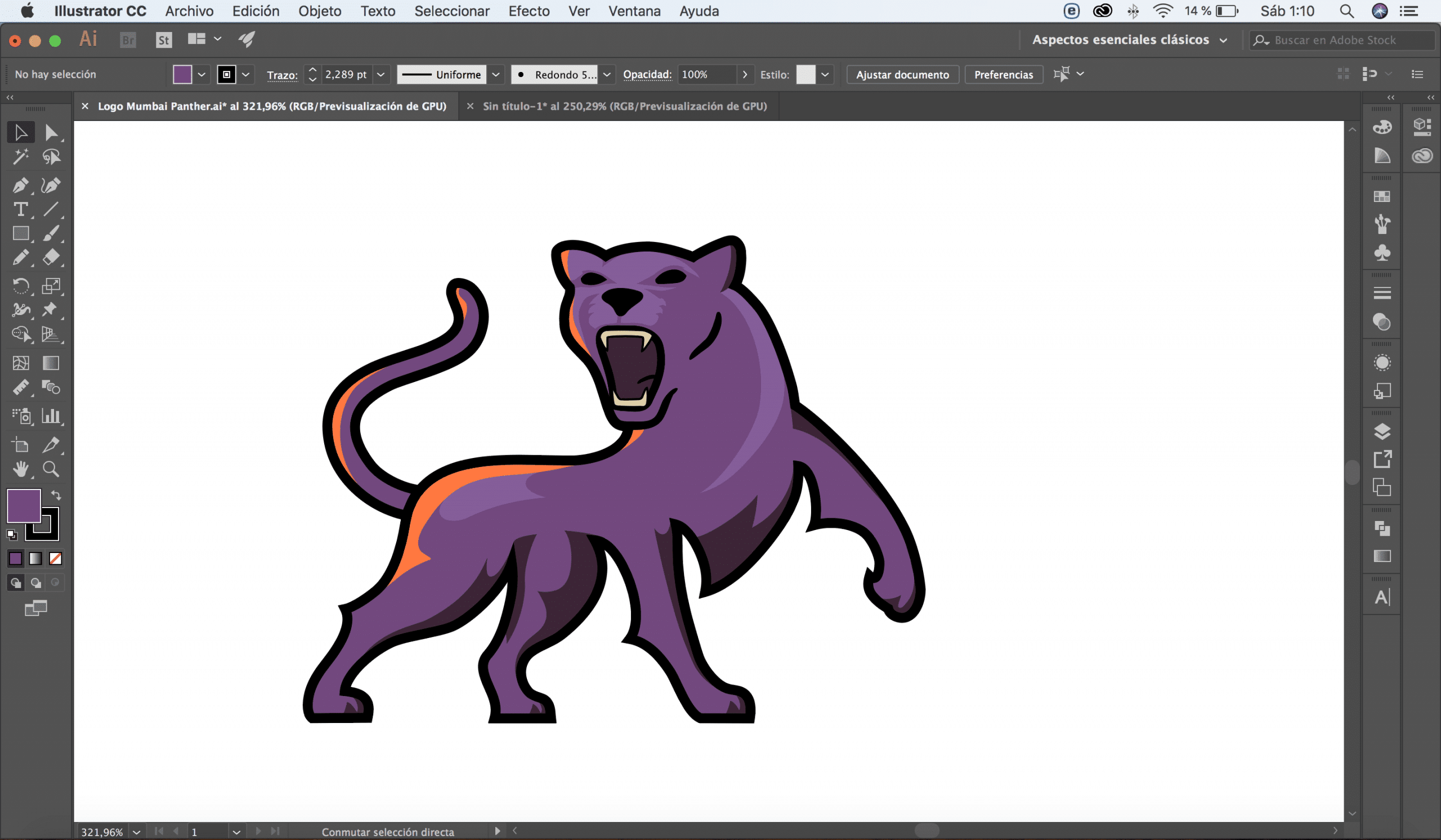Select the Selection tool in toolbar
Viewport: 1441px width, 840px height.
(x=19, y=131)
